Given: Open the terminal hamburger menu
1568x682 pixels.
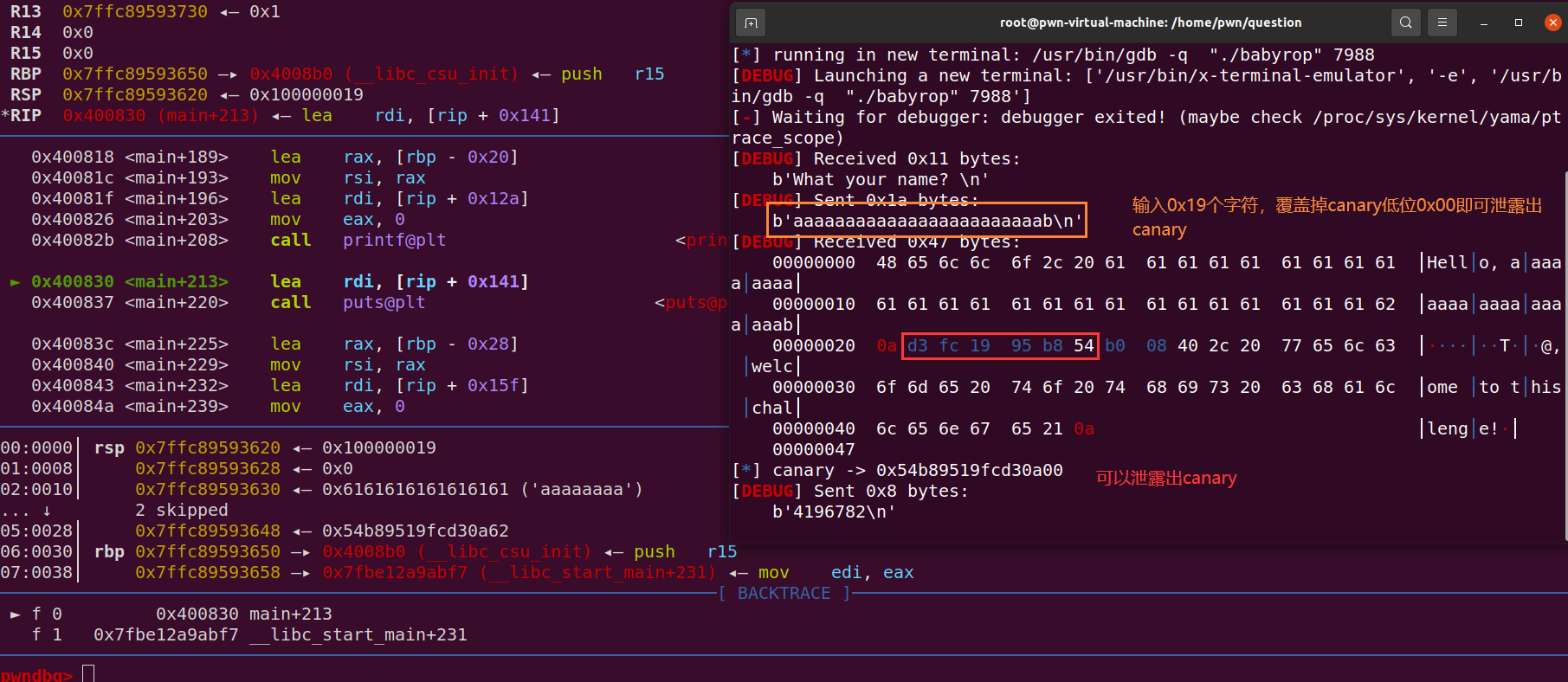Looking at the screenshot, I should click(x=1442, y=23).
